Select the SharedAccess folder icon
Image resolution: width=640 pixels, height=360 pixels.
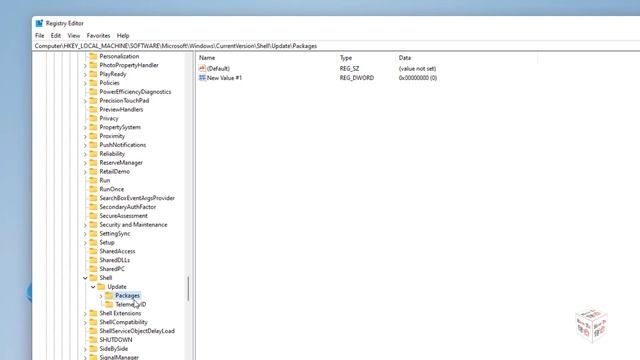(93, 251)
